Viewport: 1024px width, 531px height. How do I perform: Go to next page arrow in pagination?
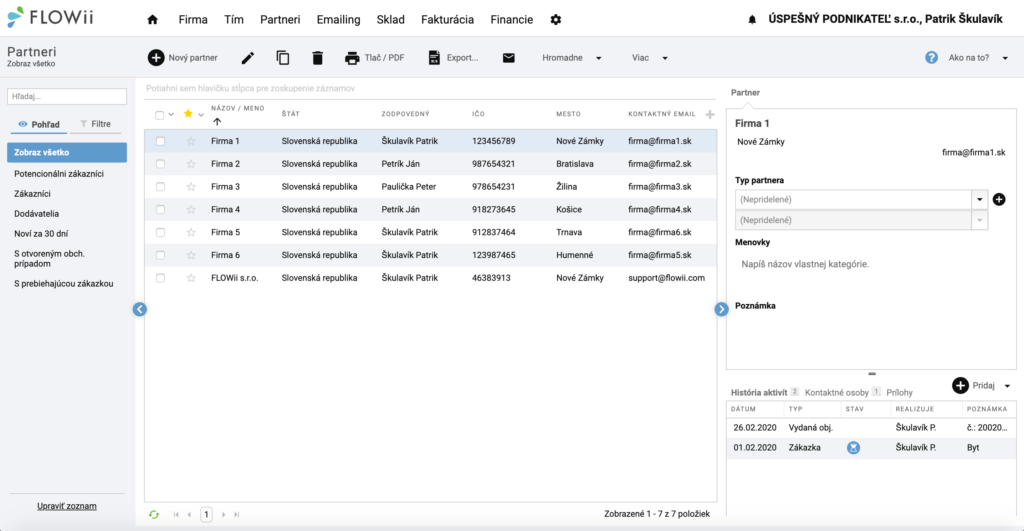[223, 515]
